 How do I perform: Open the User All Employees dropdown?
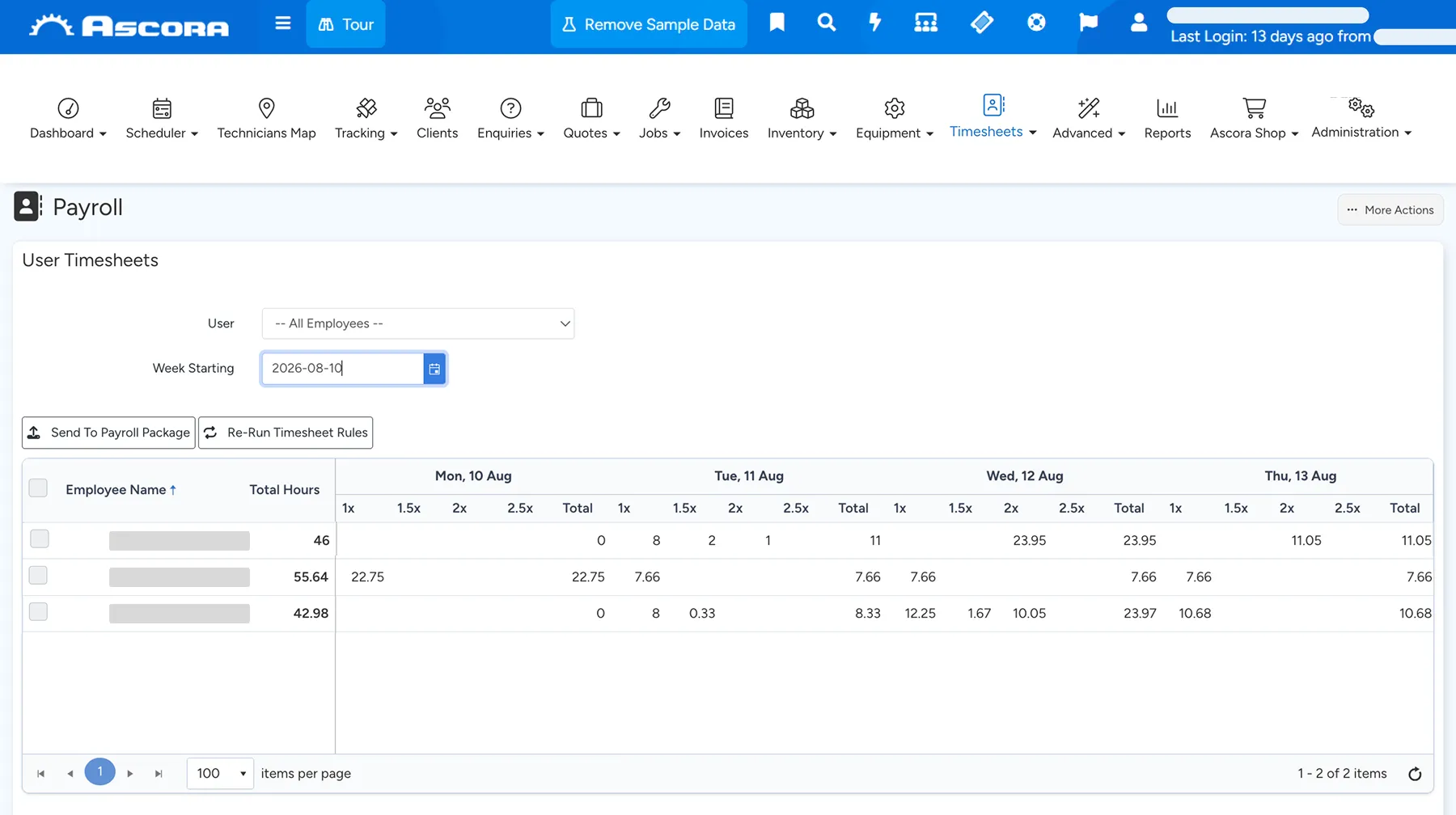coord(418,323)
